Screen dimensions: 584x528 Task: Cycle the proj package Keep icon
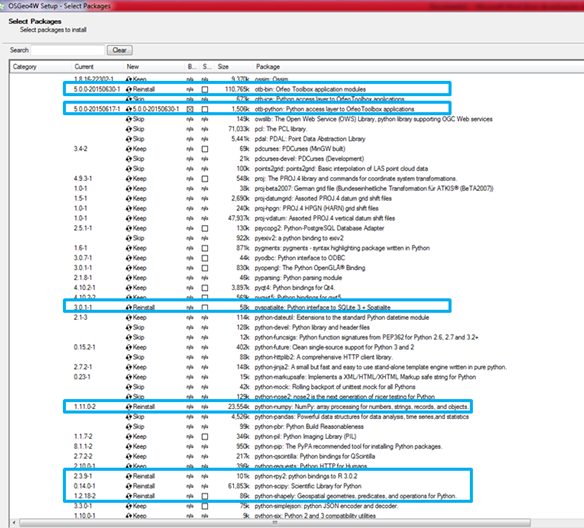coord(129,179)
